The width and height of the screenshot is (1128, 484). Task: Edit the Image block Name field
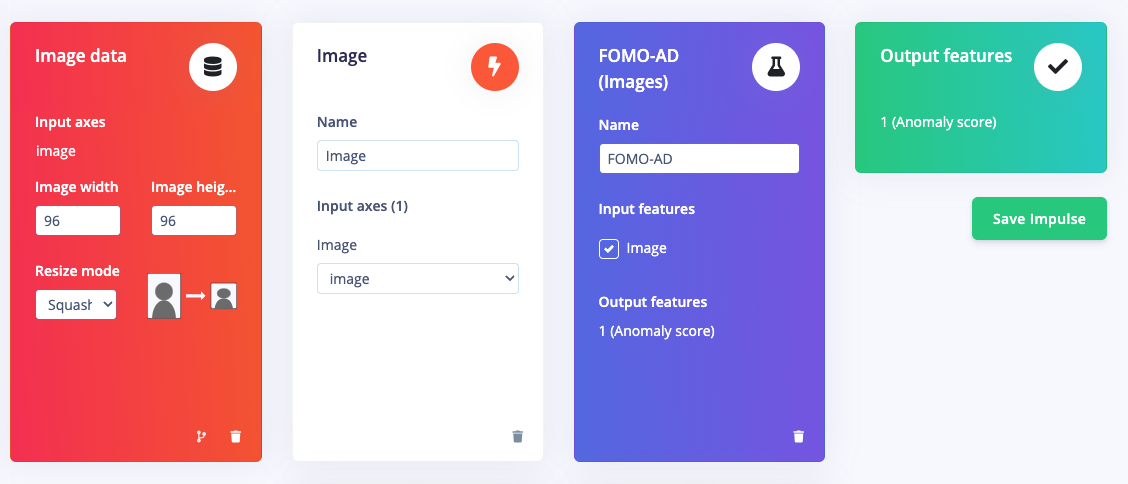[x=417, y=155]
